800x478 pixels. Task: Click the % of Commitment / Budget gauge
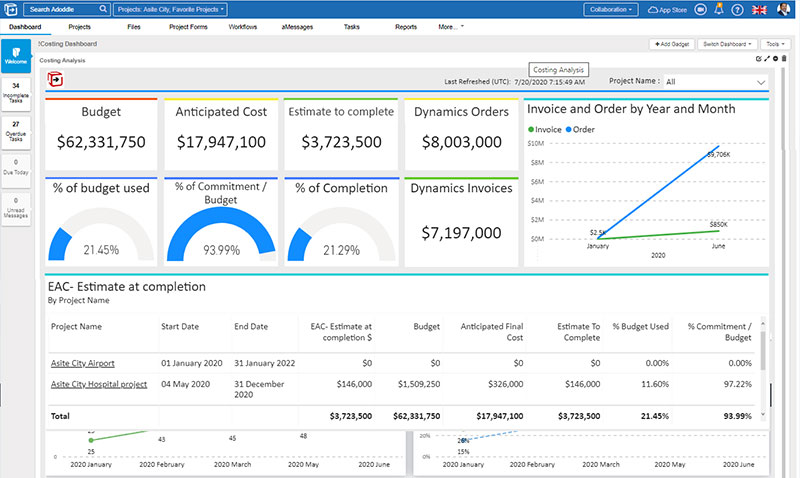coord(221,235)
